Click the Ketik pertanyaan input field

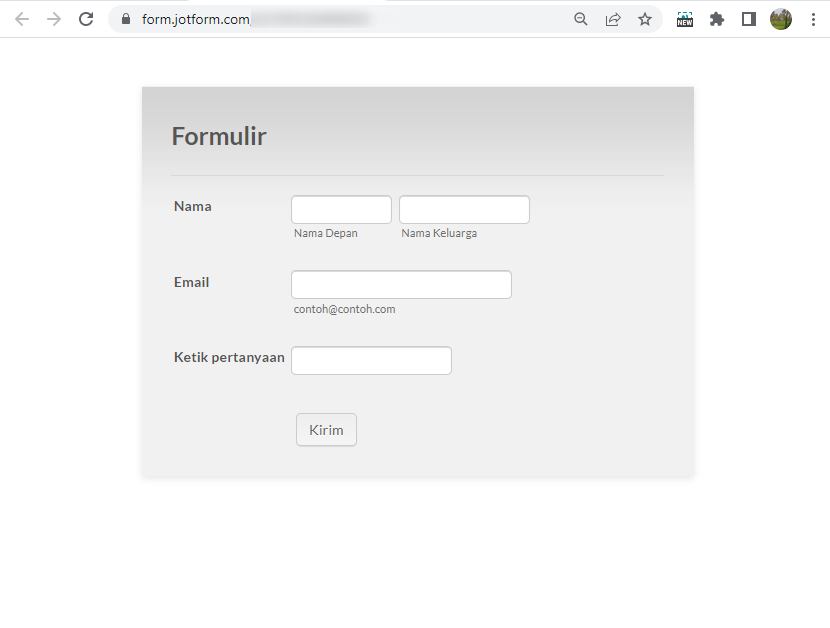(371, 361)
